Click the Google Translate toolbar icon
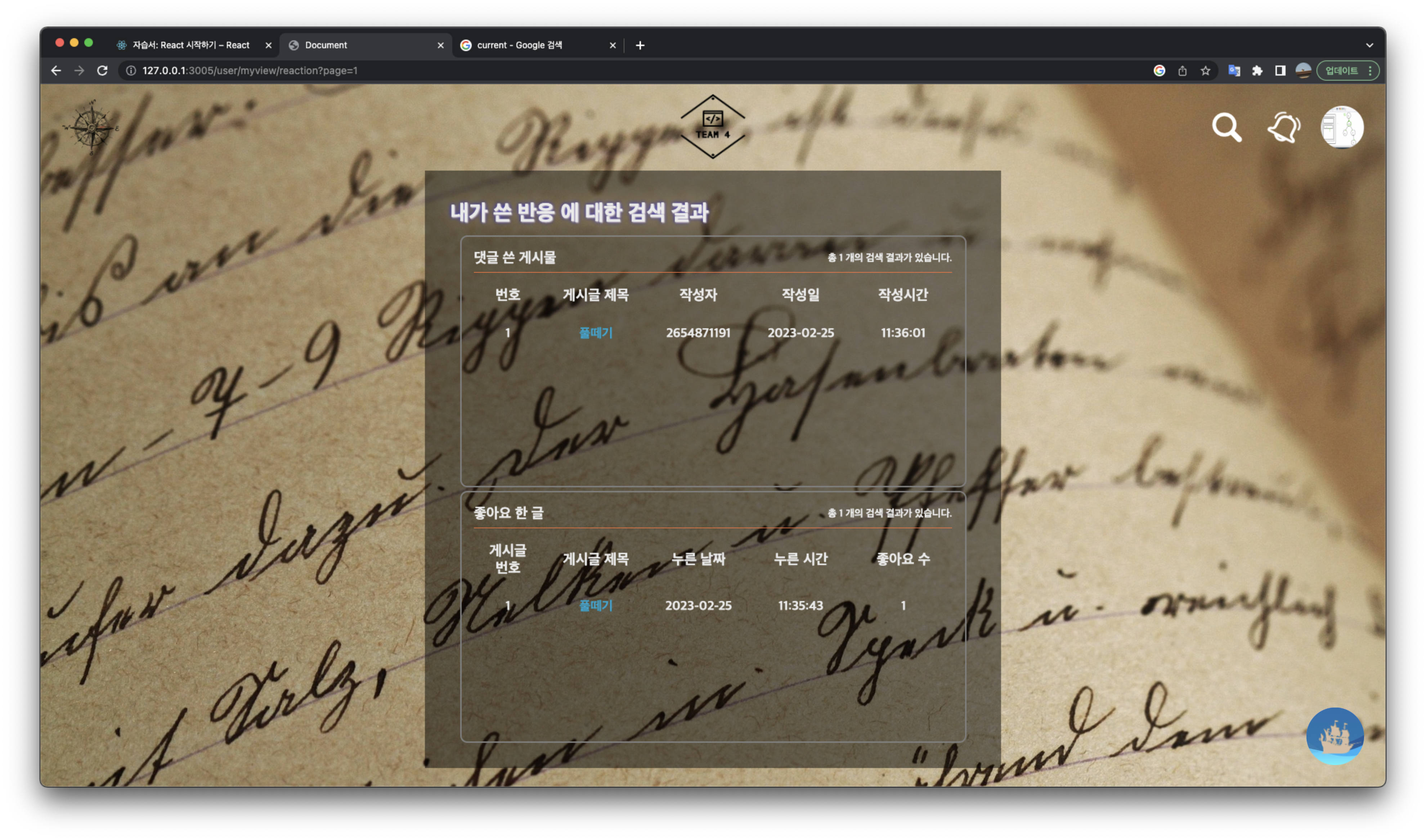The image size is (1426, 840). [1234, 71]
